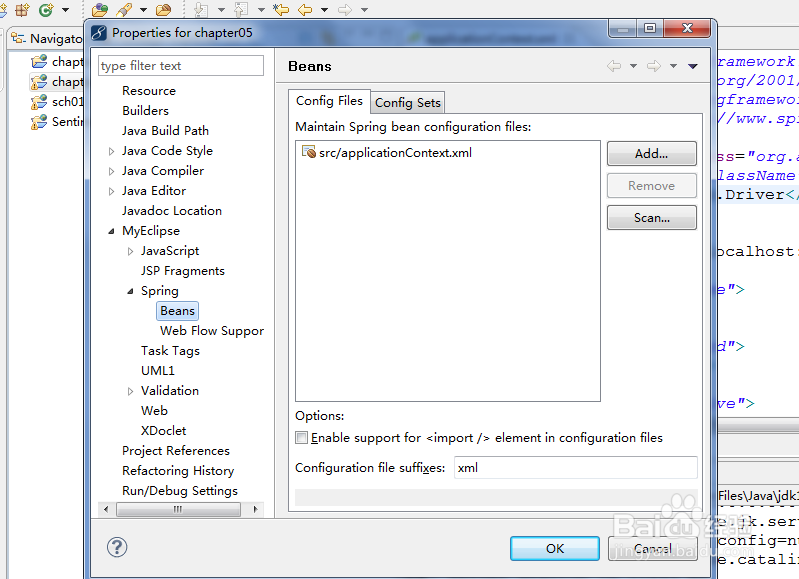This screenshot has height=579, width=799.
Task: Click the Navigator view tab icon
Action: (18, 39)
